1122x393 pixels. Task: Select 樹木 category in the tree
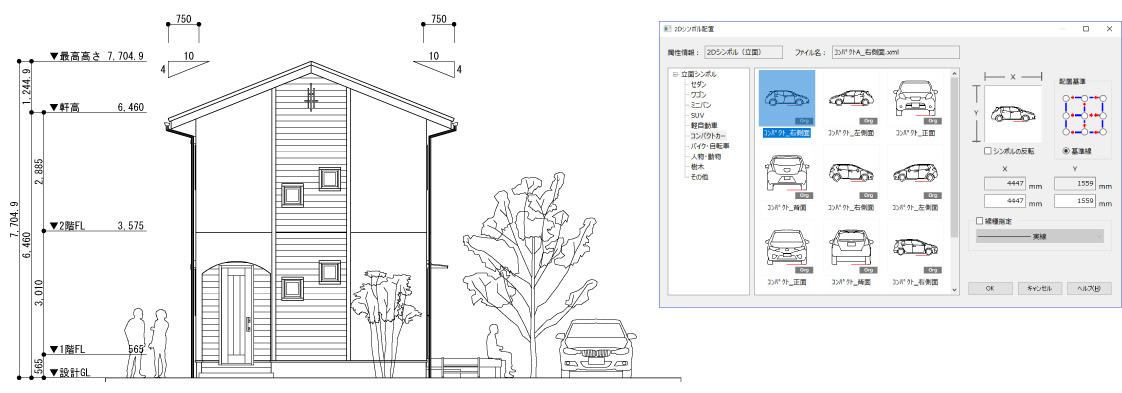coord(697,166)
